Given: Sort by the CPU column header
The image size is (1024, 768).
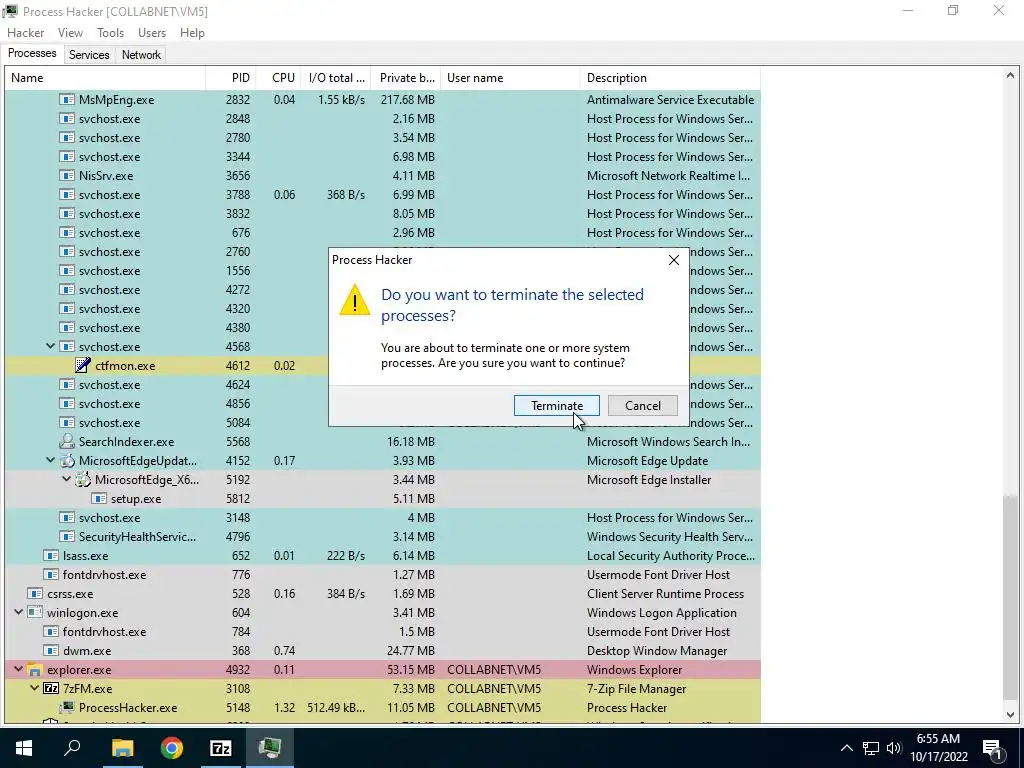Looking at the screenshot, I should pyautogui.click(x=280, y=78).
